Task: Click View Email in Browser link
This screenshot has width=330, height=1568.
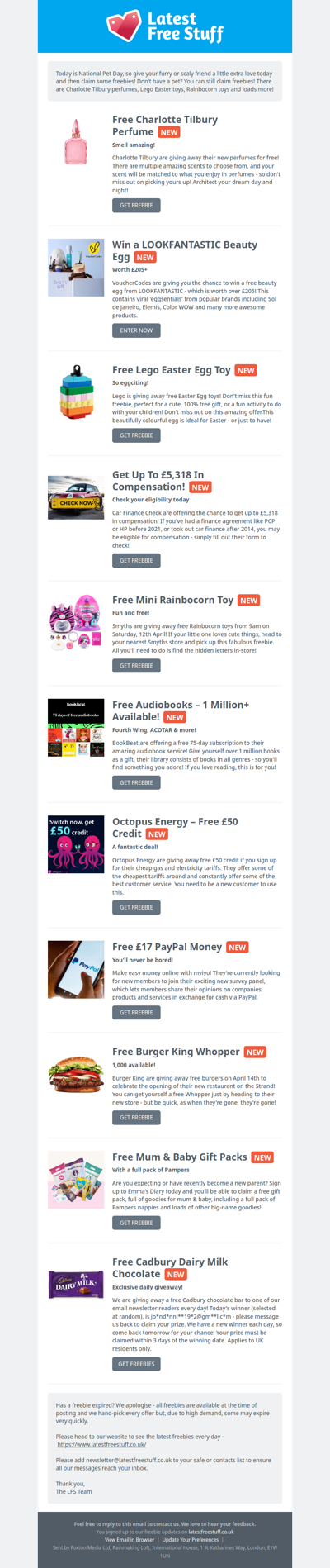Action: tap(130, 1540)
